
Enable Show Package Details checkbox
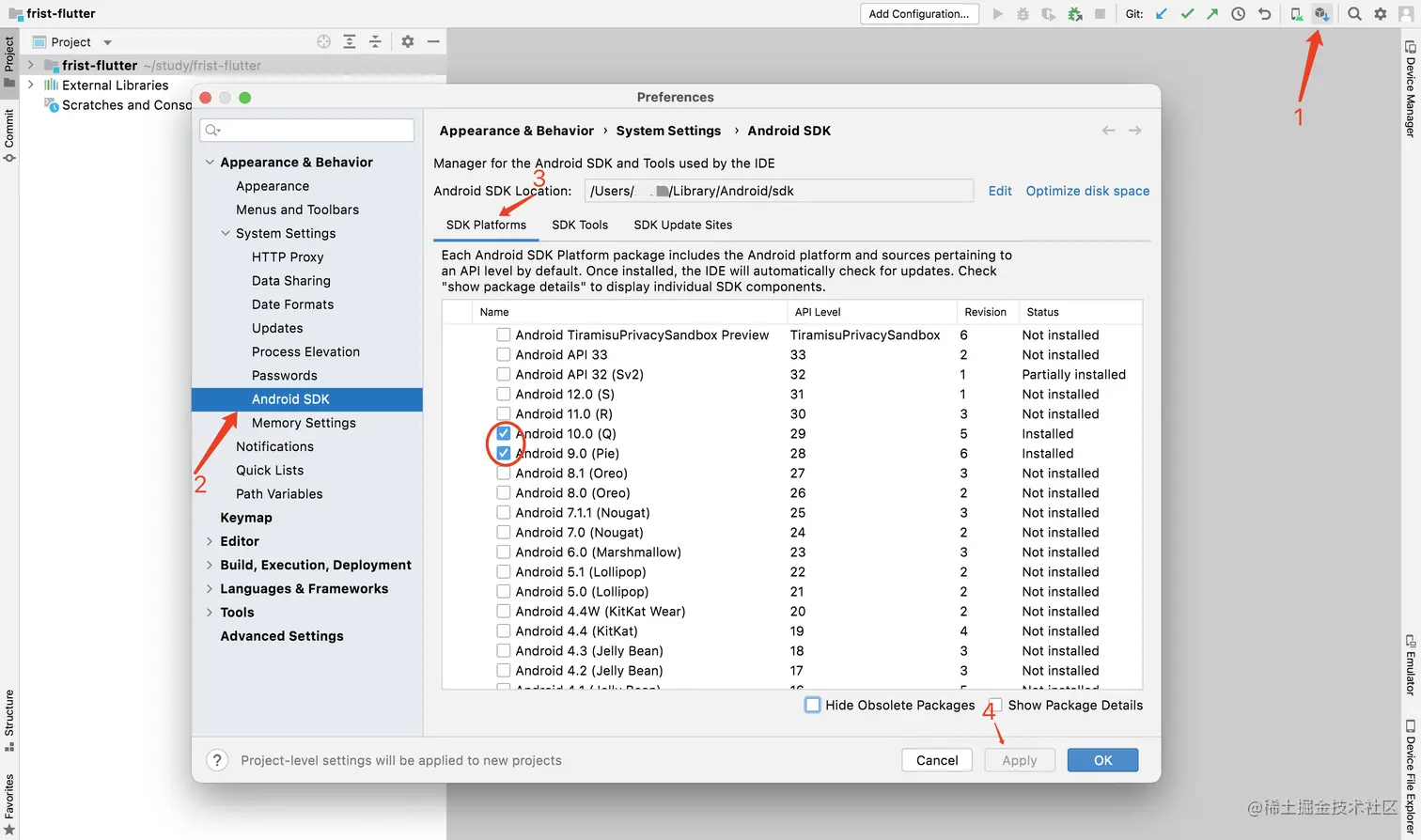coord(995,705)
